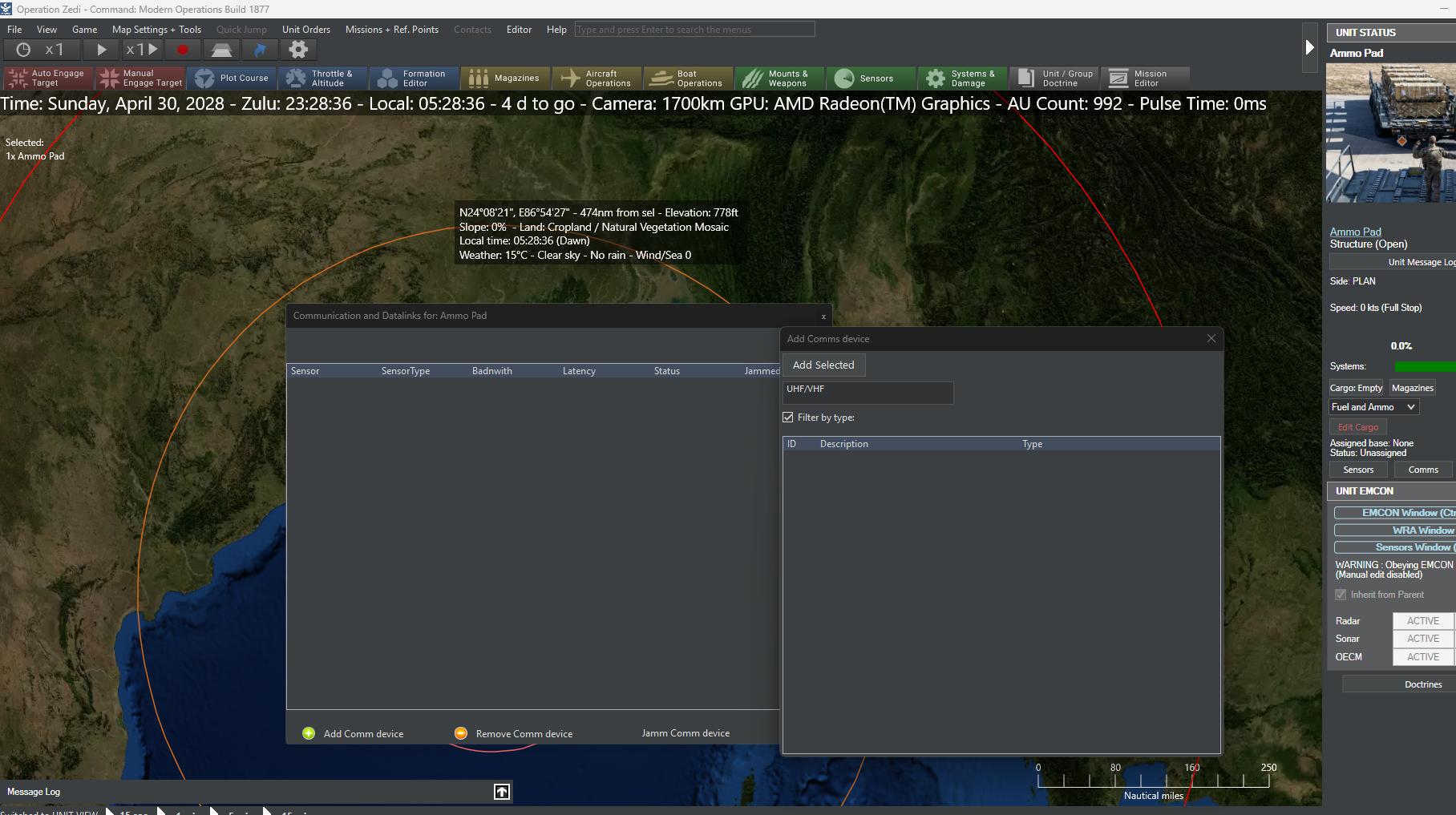
Task: Click the x1 step-forward speed button
Action: pyautogui.click(x=142, y=50)
